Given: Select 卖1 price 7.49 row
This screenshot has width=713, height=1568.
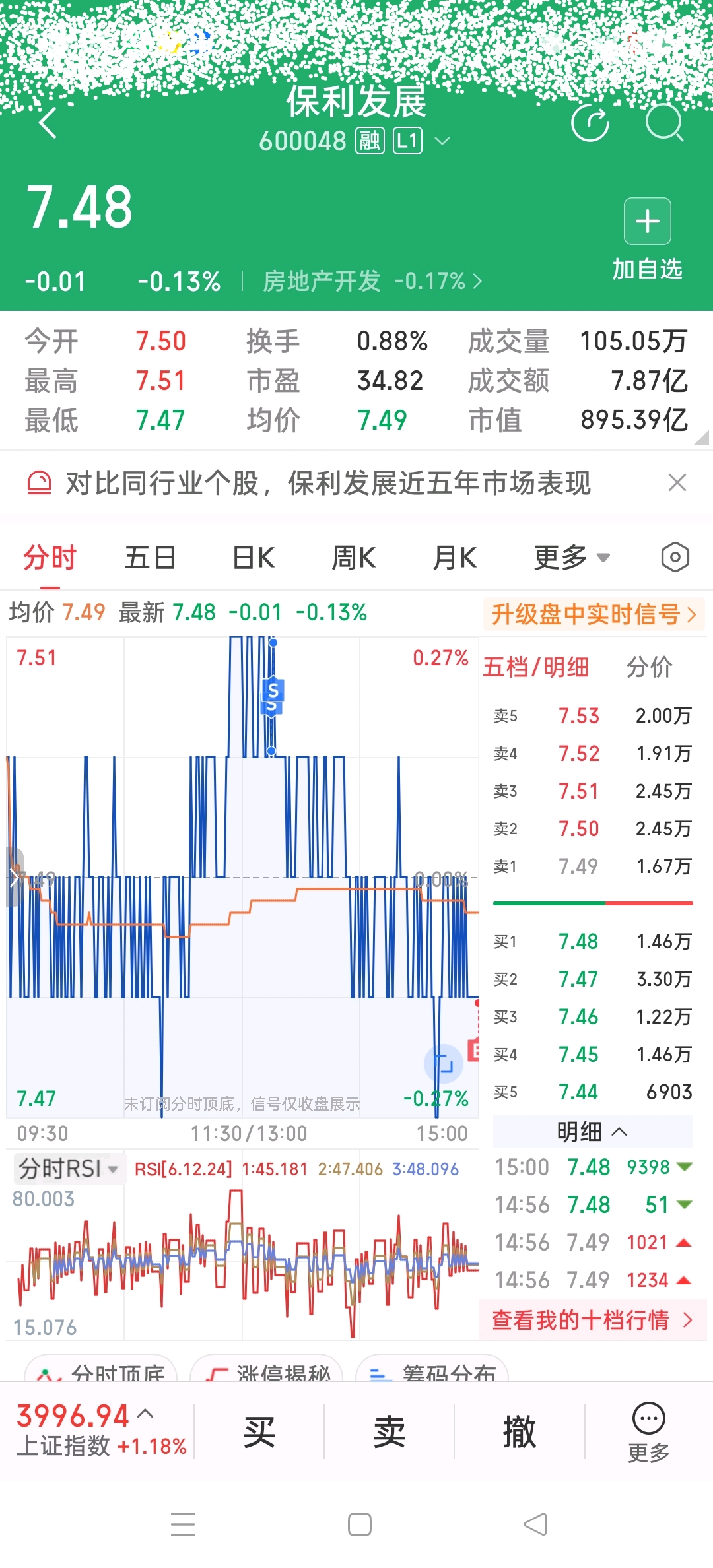Looking at the screenshot, I should [592, 866].
